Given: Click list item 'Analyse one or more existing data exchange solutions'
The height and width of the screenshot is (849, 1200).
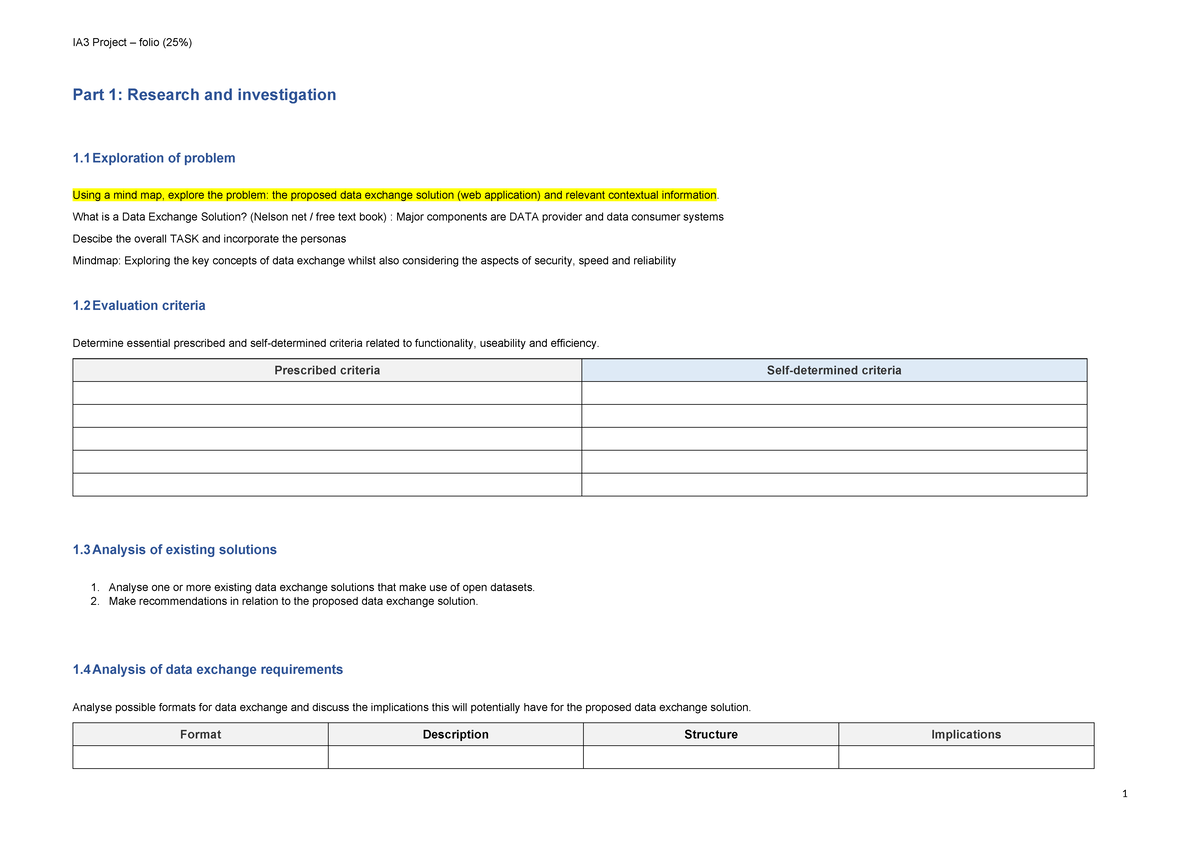Looking at the screenshot, I should (321, 587).
